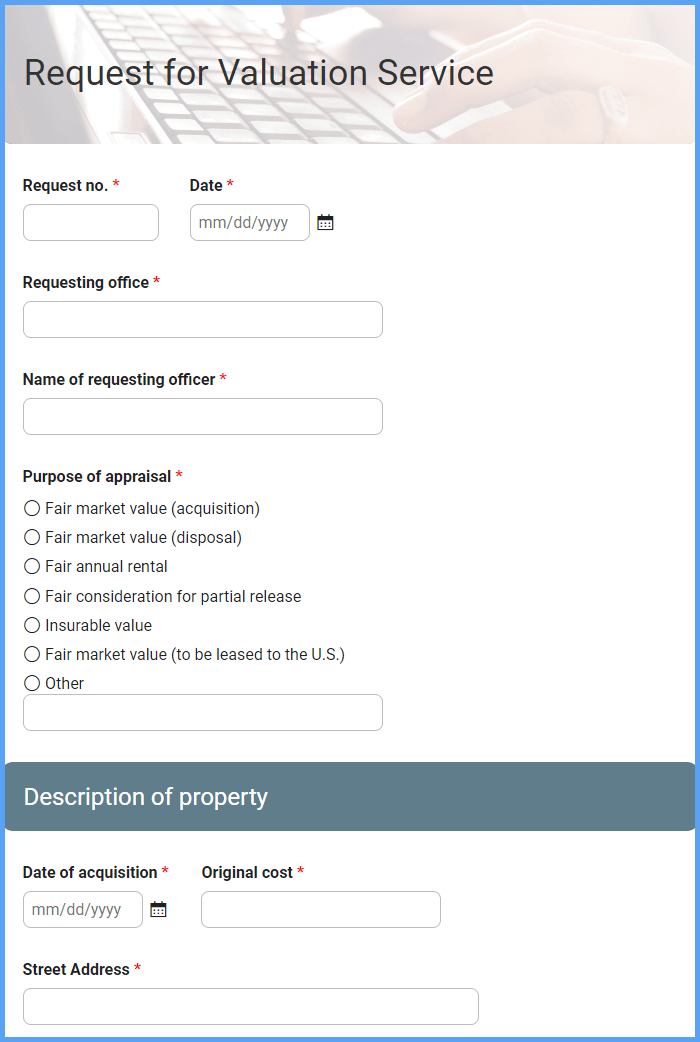Image resolution: width=700 pixels, height=1042 pixels.
Task: Select Fair market value leased to U.S.
Action: pyautogui.click(x=32, y=655)
